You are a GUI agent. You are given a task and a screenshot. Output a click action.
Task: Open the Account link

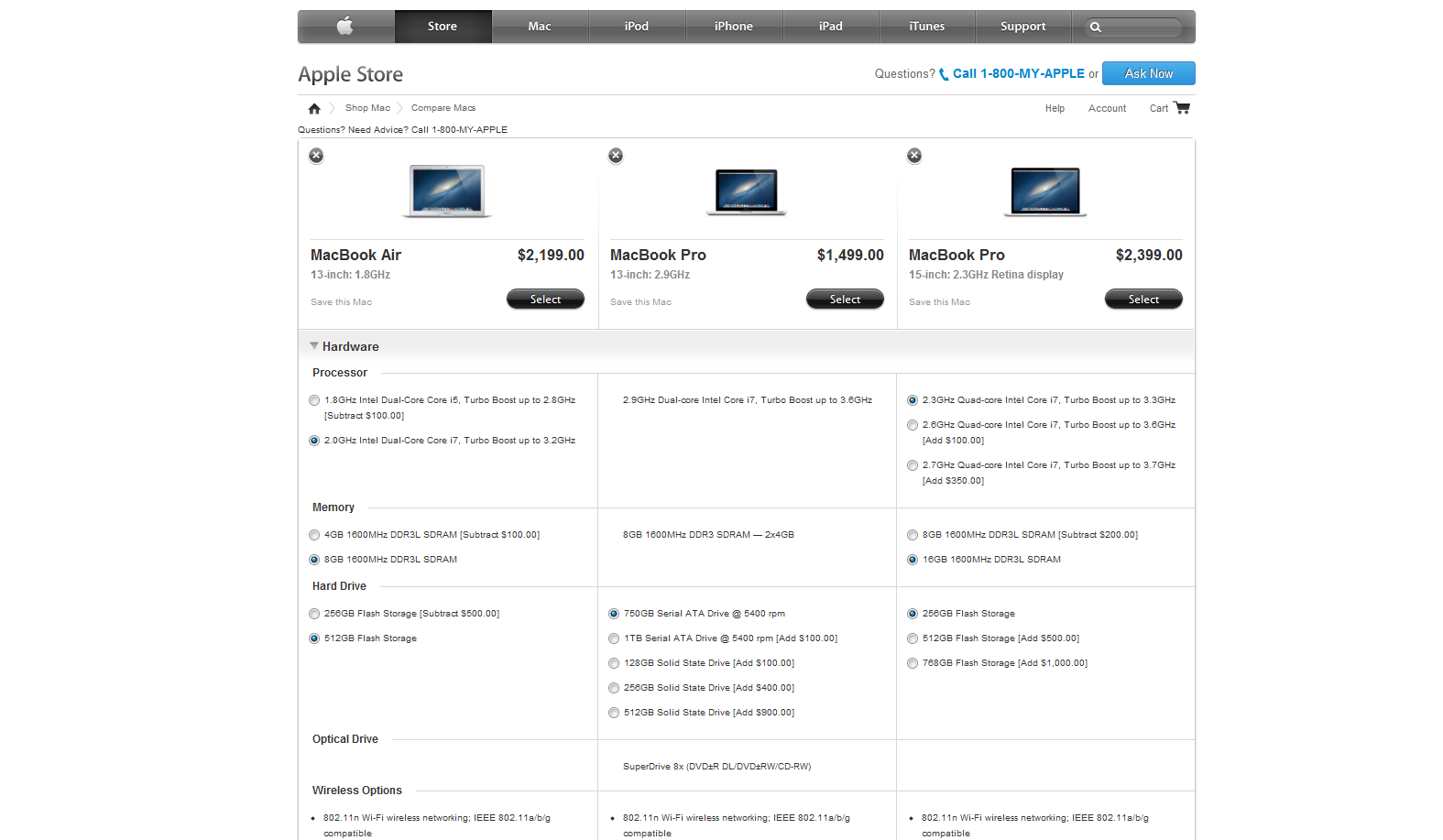point(1107,108)
